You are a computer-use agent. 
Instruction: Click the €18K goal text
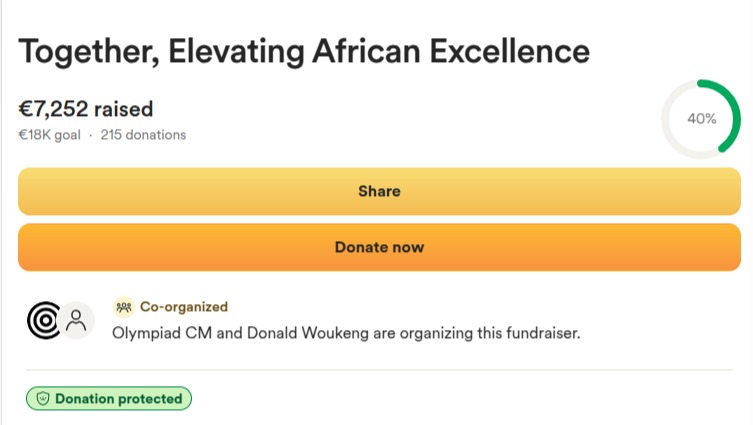pyautogui.click(x=49, y=135)
